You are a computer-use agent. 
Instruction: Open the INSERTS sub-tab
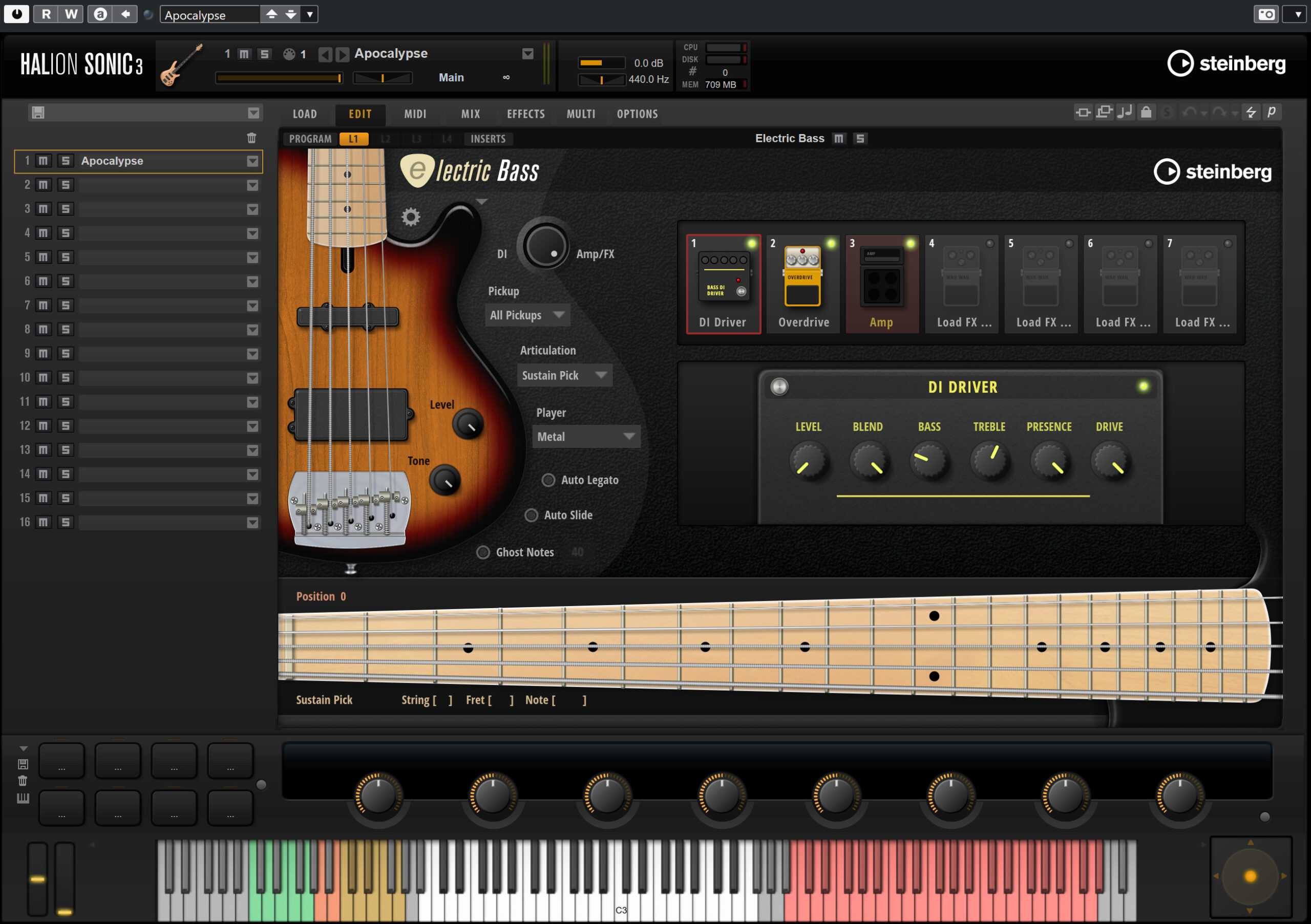pyautogui.click(x=488, y=139)
